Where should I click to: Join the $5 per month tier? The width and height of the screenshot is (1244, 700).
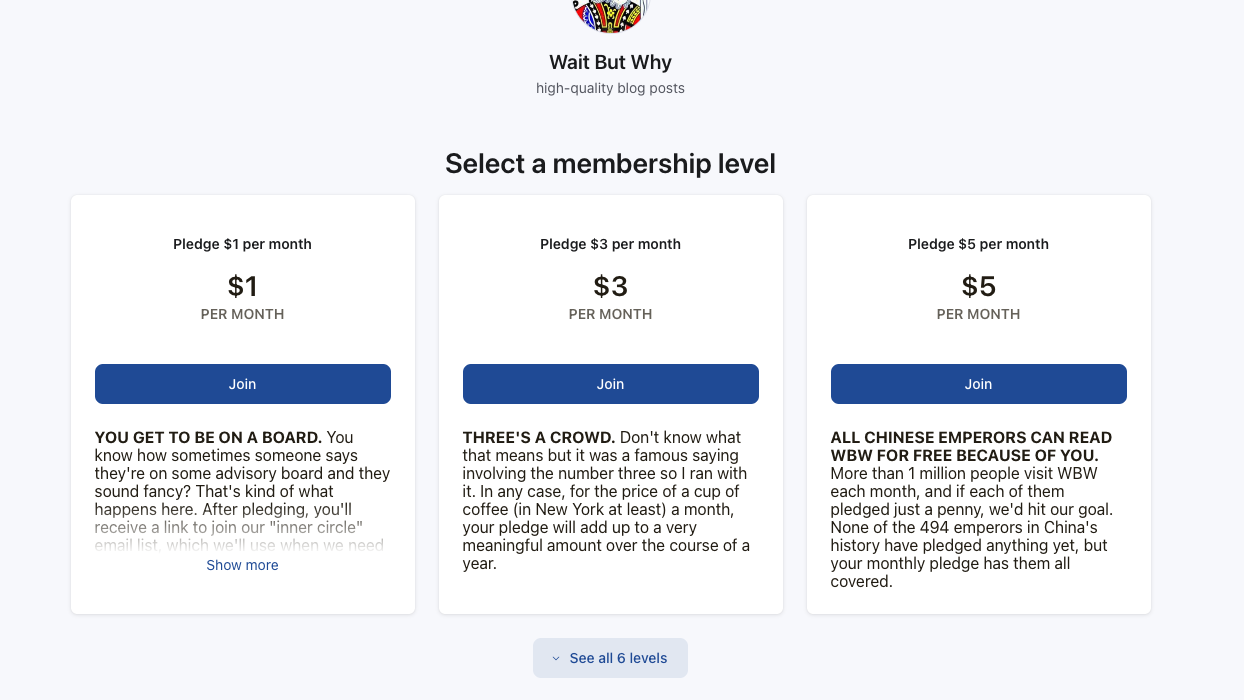(978, 383)
